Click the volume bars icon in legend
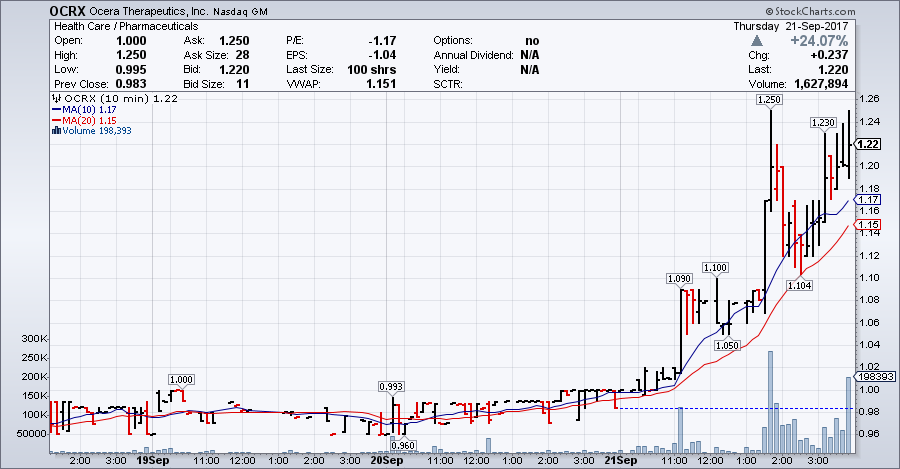Screen dimensions: 900x469 [x=56, y=131]
